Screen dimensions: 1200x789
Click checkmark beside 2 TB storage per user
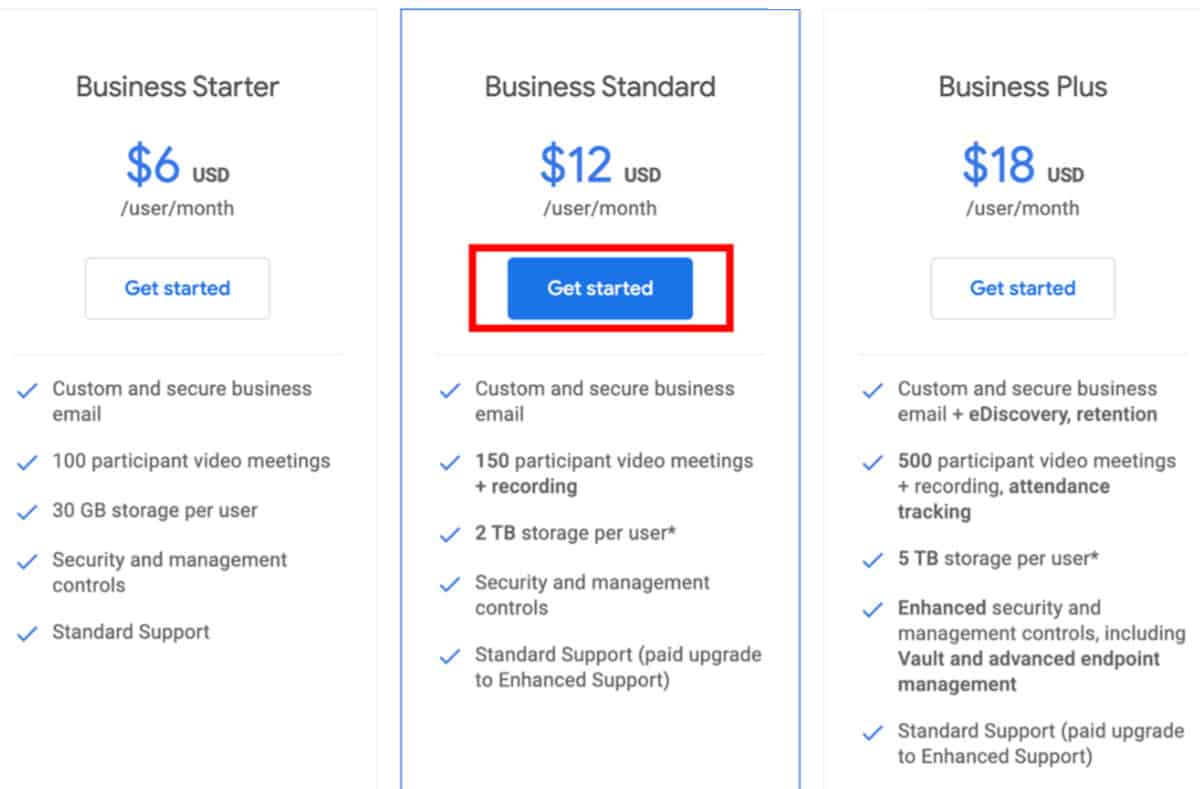(450, 535)
